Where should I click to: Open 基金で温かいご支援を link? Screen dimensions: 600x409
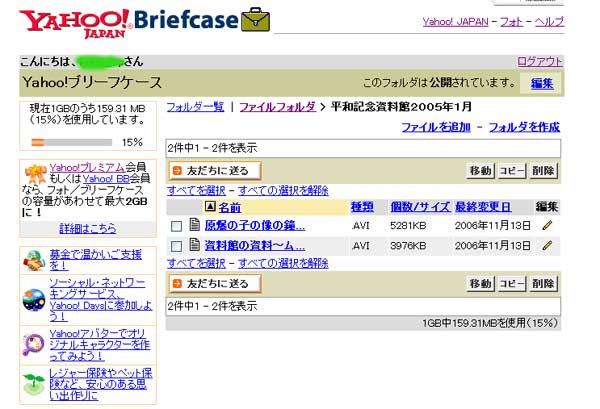click(96, 260)
